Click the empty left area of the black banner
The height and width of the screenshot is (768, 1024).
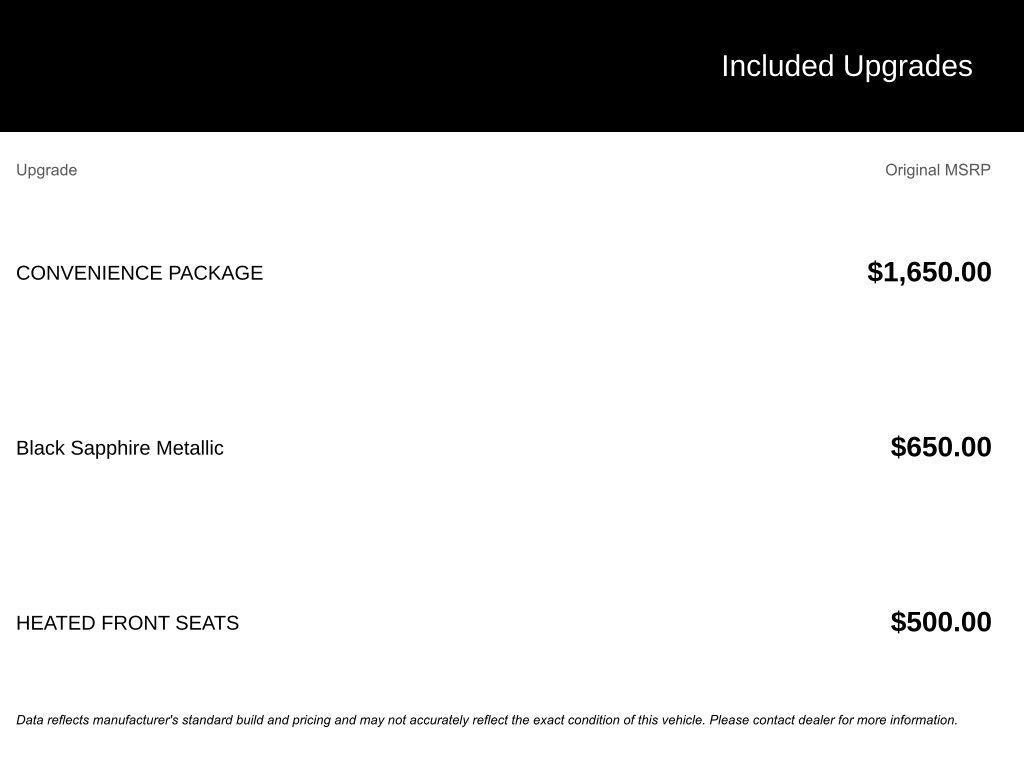point(300,66)
